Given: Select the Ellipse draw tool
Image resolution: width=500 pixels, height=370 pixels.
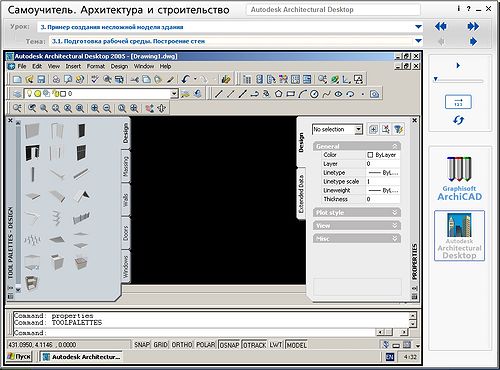Looking at the screenshot, I should pos(338,94).
